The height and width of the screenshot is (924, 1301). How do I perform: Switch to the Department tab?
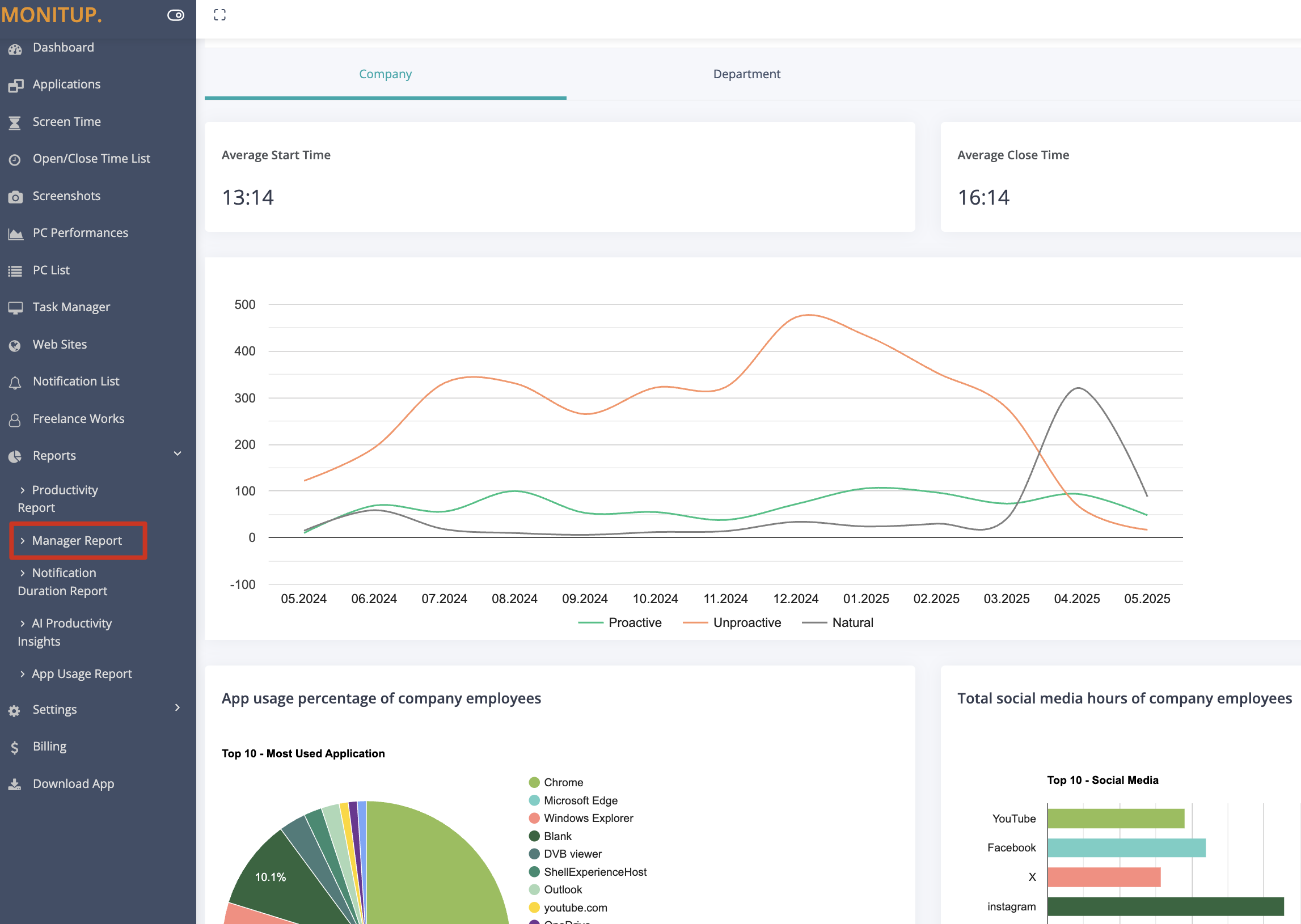(x=747, y=74)
